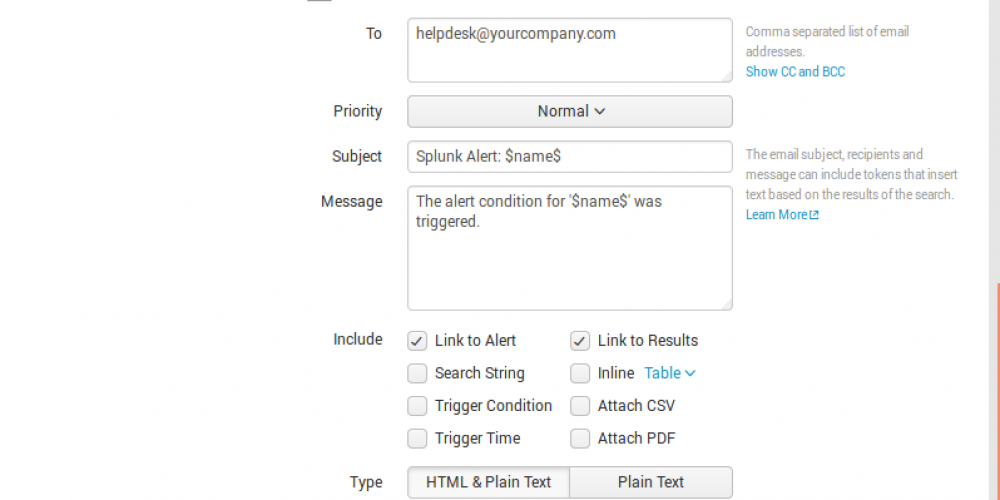Check the Trigger Time option
The image size is (1000, 500).
pyautogui.click(x=417, y=439)
